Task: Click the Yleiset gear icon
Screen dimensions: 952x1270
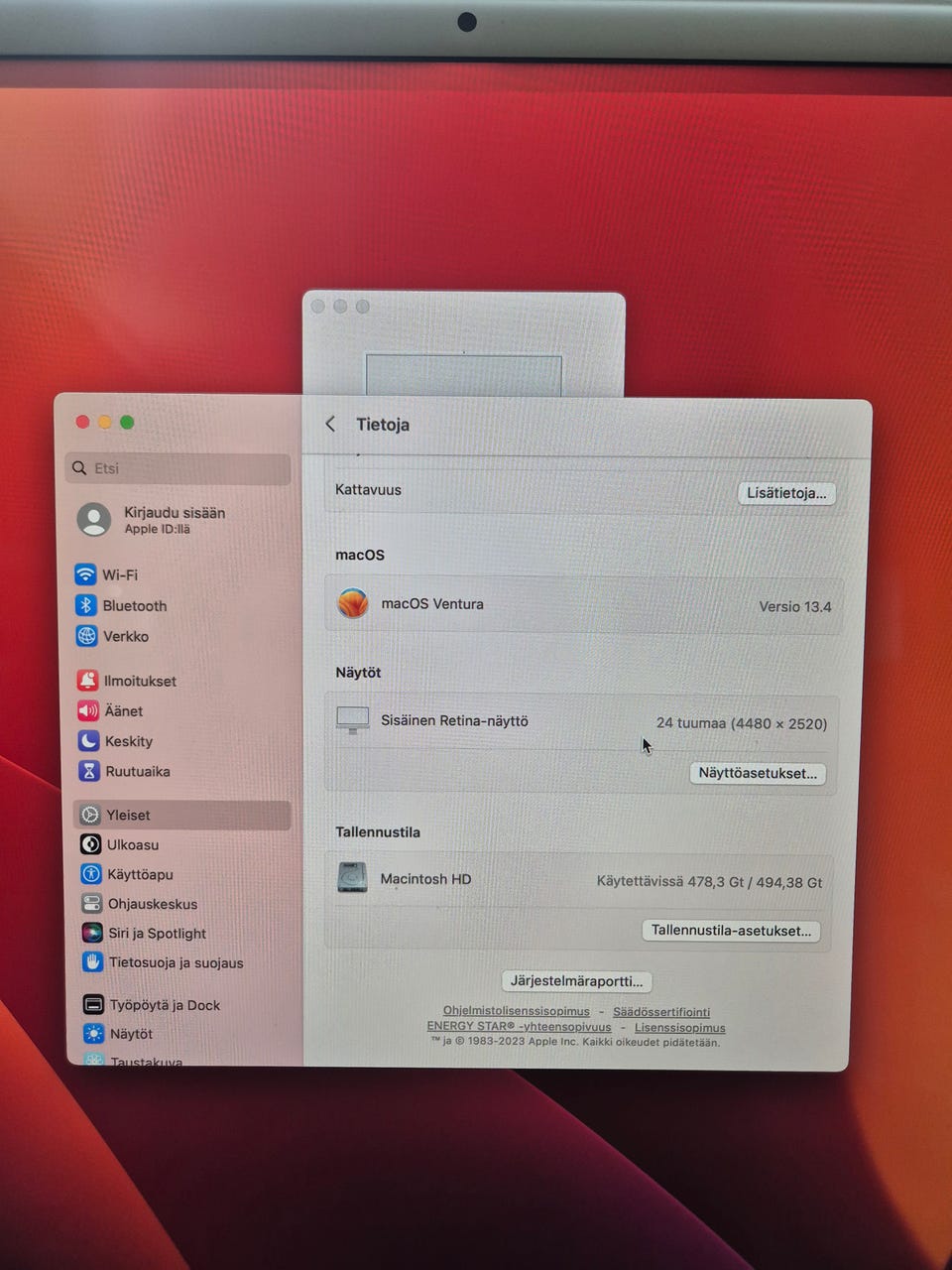Action: tap(90, 815)
